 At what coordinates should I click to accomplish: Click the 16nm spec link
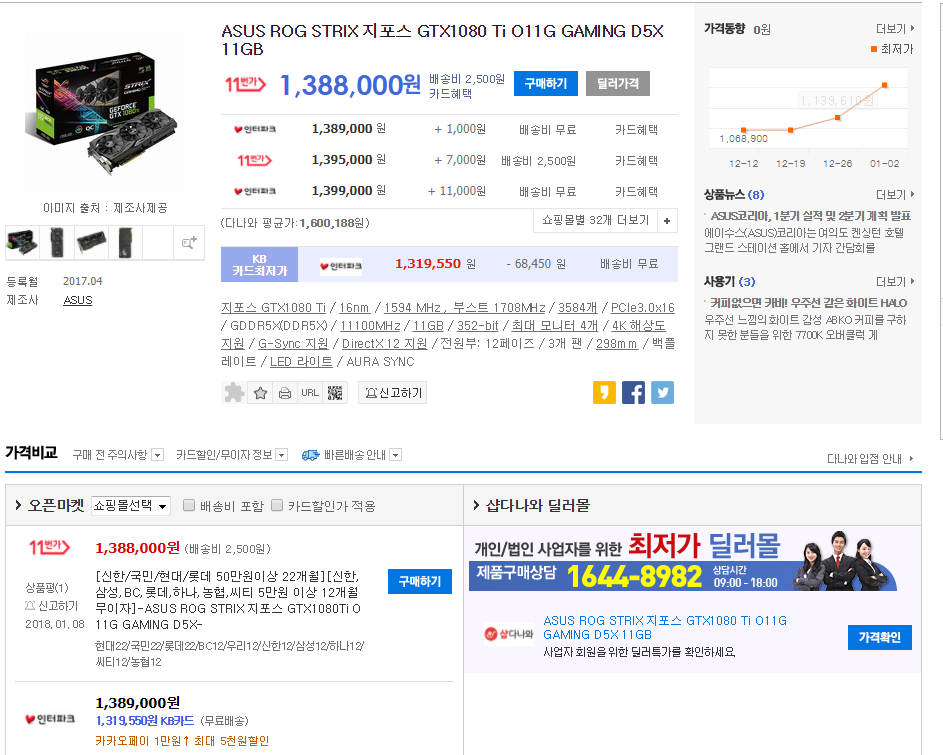354,307
